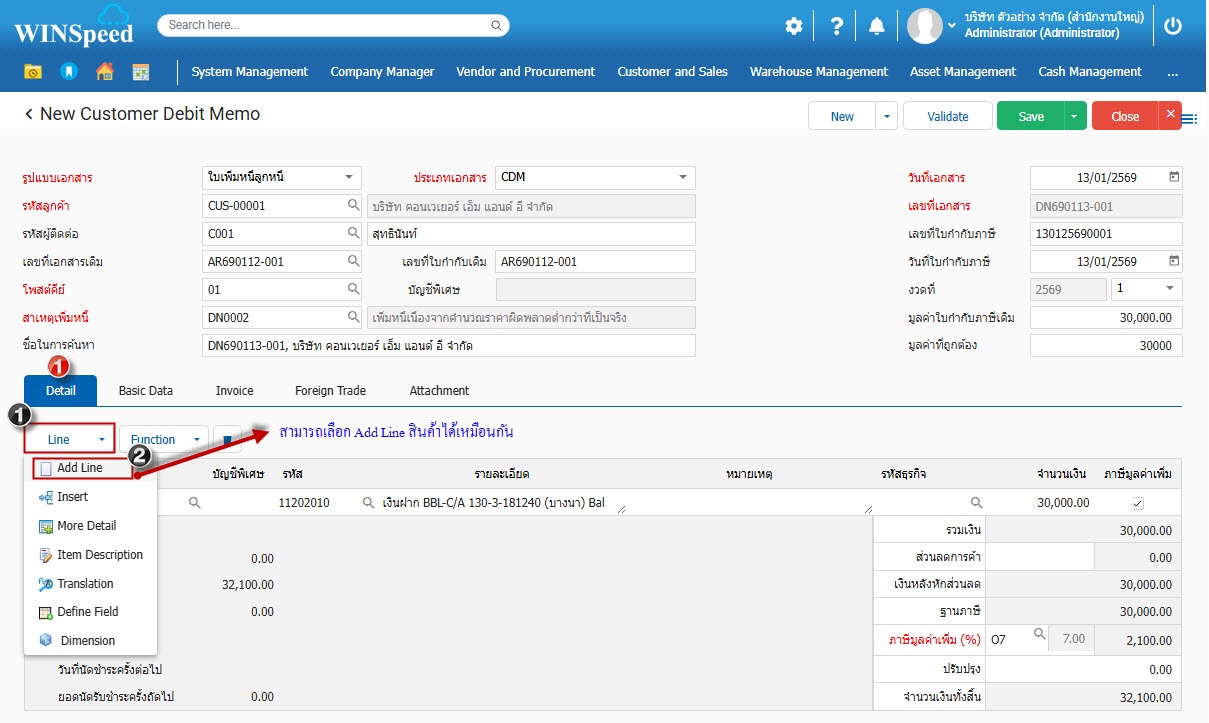Screen dimensions: 1209x723
Task: Click the Search here input box
Action: tap(333, 25)
